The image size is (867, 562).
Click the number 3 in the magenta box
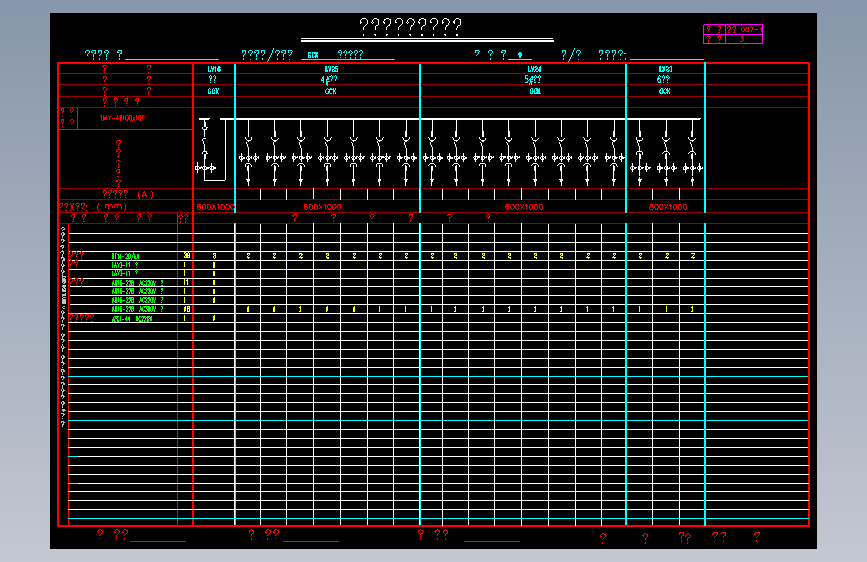tap(742, 39)
